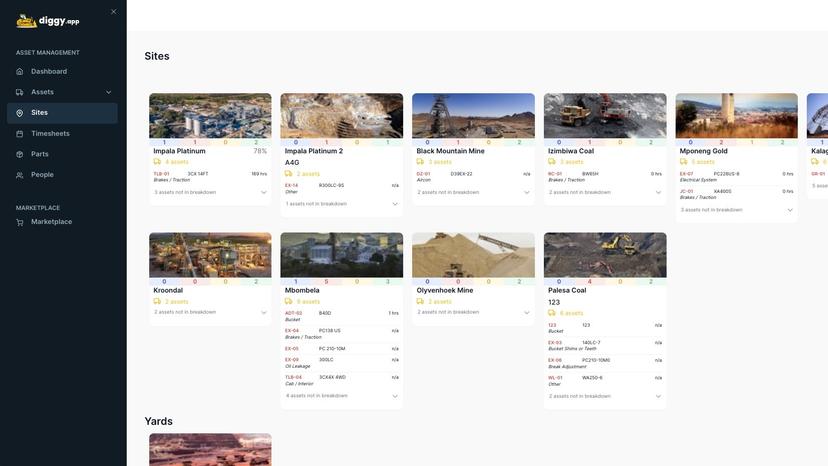Expand Kroondal assets not in breakdown
The height and width of the screenshot is (466, 828).
(264, 312)
